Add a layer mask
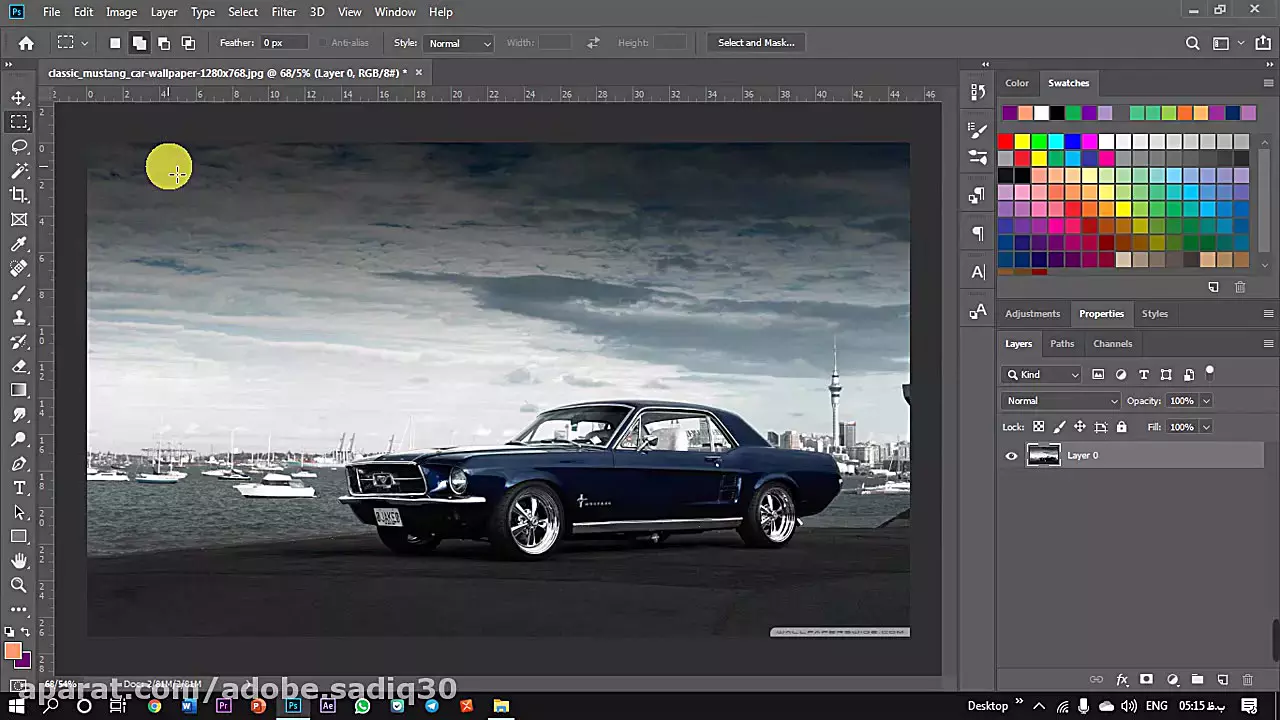 pyautogui.click(x=1147, y=680)
